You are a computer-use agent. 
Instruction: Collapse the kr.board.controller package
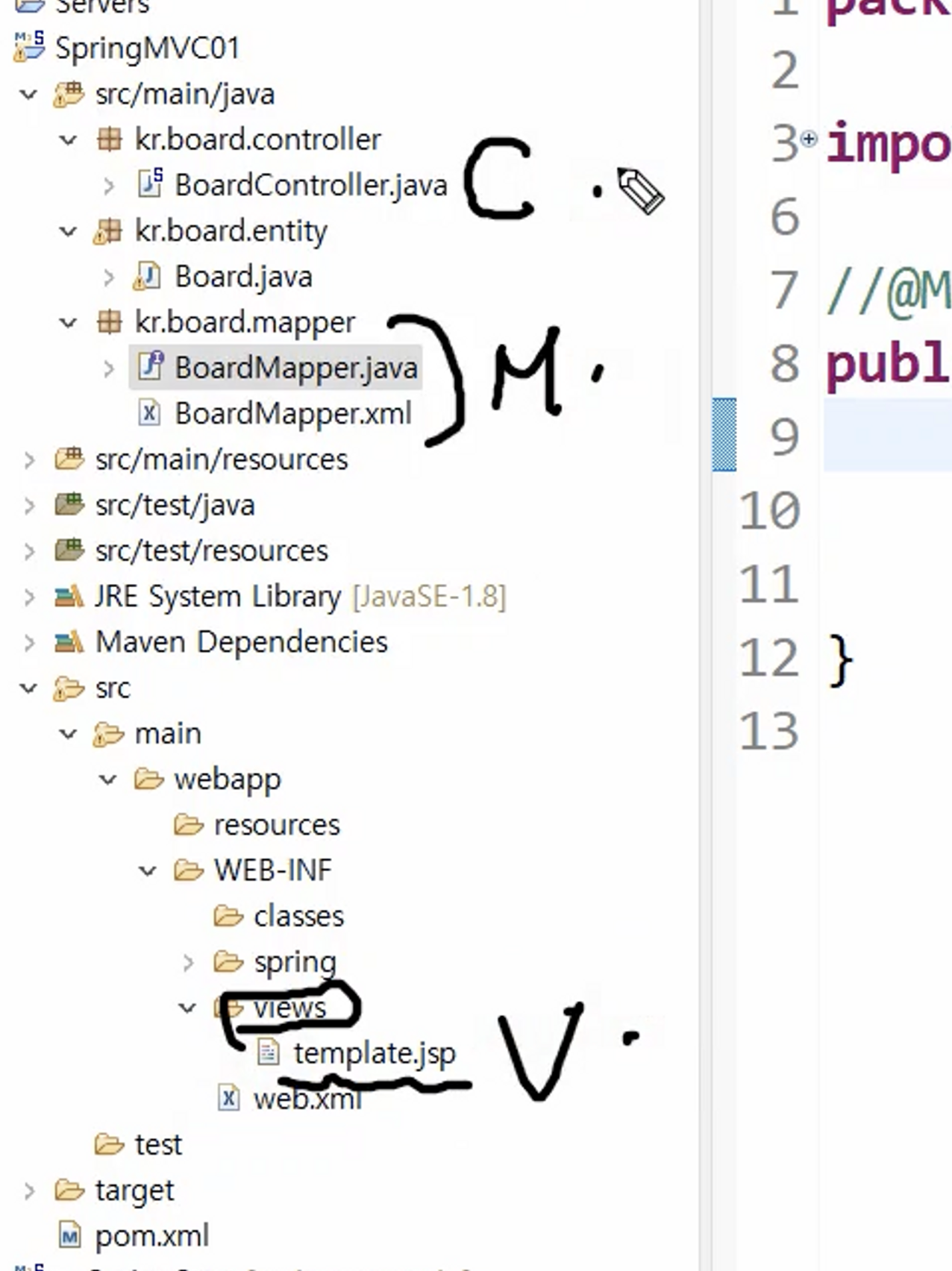(x=68, y=140)
